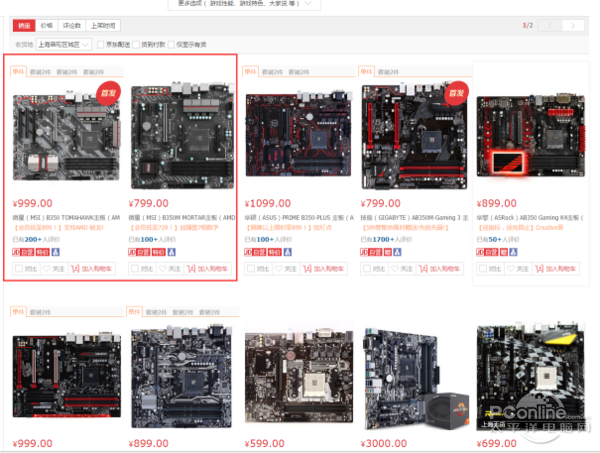Tick 对比 checkbox for ASUS PRIME B350-PLUS

[x=251, y=269]
